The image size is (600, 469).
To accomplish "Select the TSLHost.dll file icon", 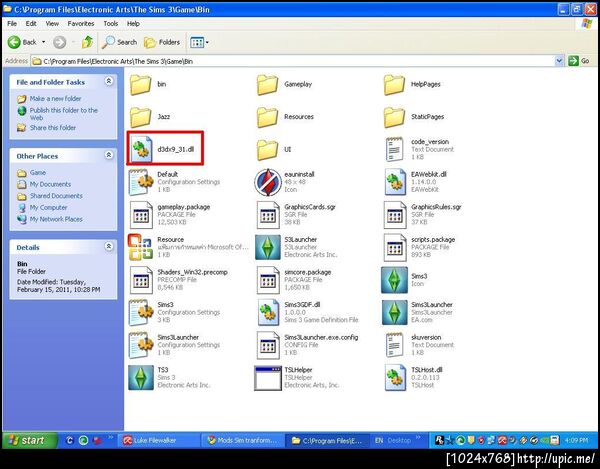I will [x=395, y=378].
